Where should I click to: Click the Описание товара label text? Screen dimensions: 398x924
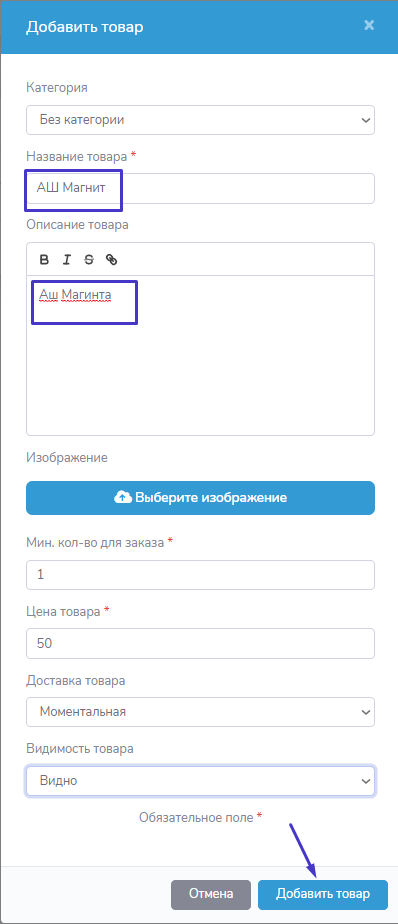[x=77, y=225]
